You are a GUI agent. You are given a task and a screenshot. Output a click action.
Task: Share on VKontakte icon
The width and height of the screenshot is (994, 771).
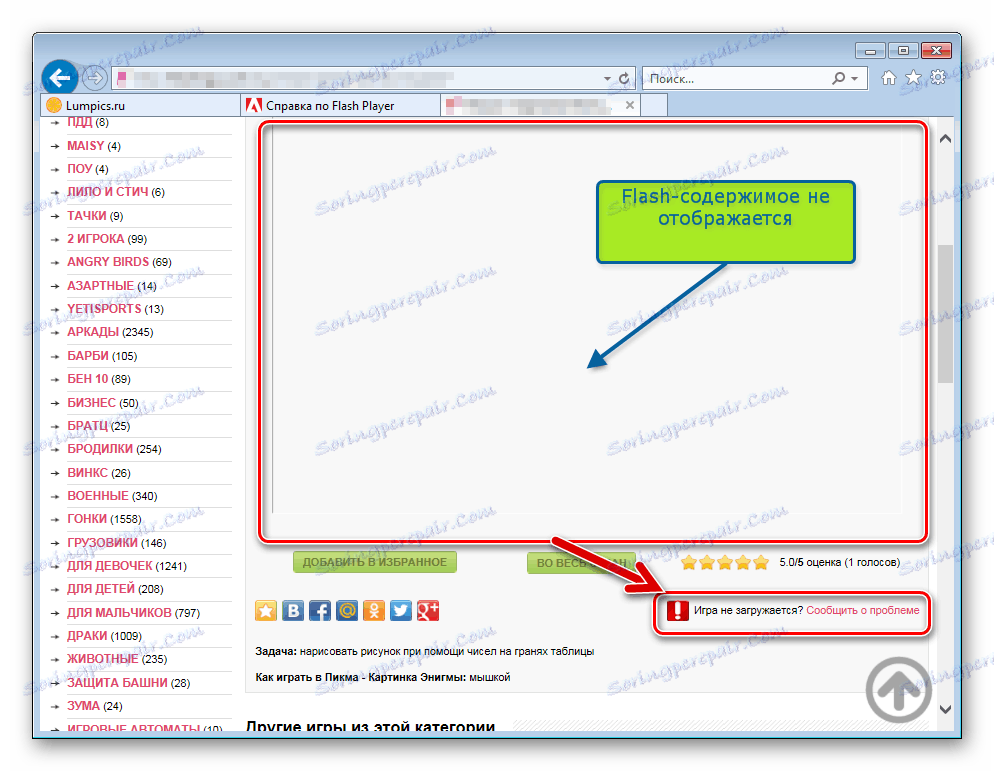[293, 611]
